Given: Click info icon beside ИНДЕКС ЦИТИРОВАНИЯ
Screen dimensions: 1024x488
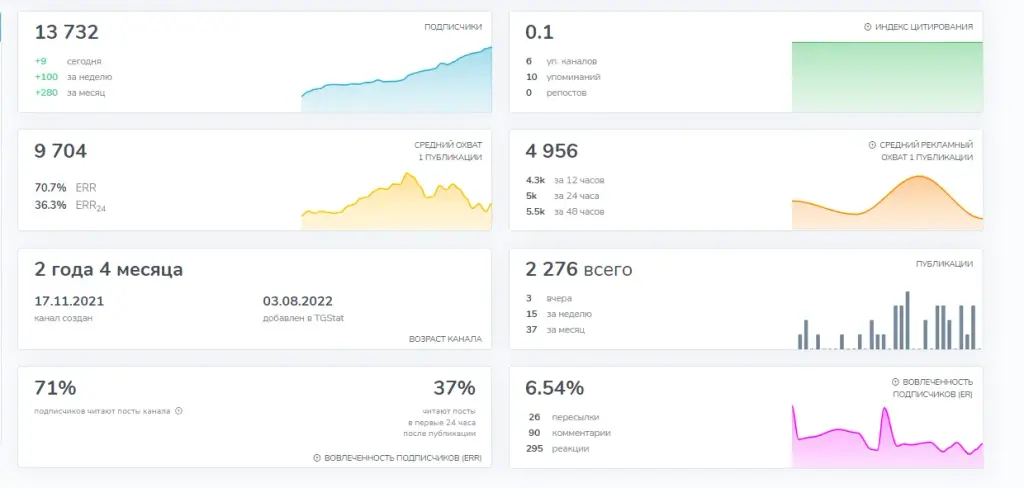Looking at the screenshot, I should 867,27.
